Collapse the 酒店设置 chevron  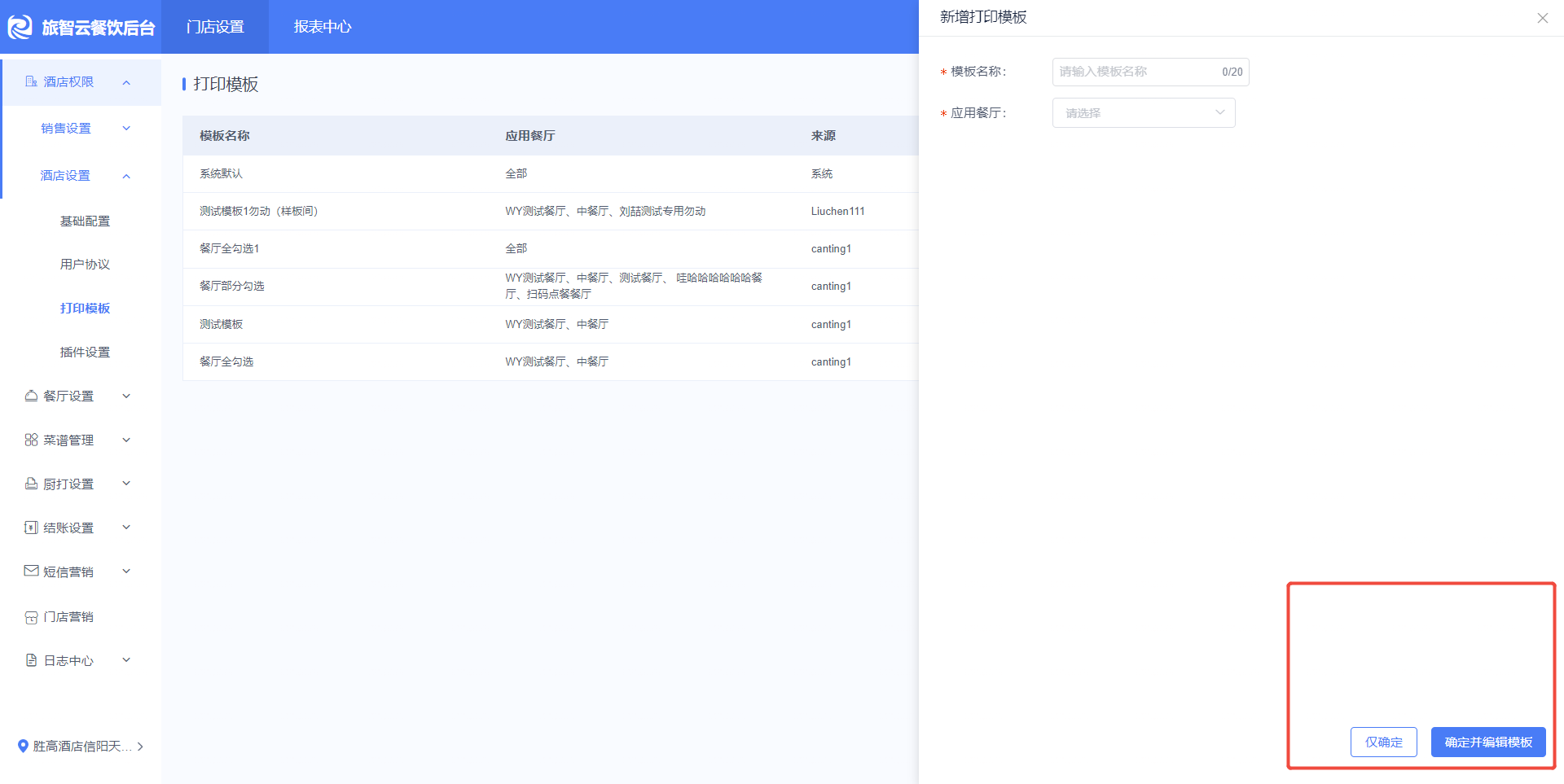coord(126,176)
